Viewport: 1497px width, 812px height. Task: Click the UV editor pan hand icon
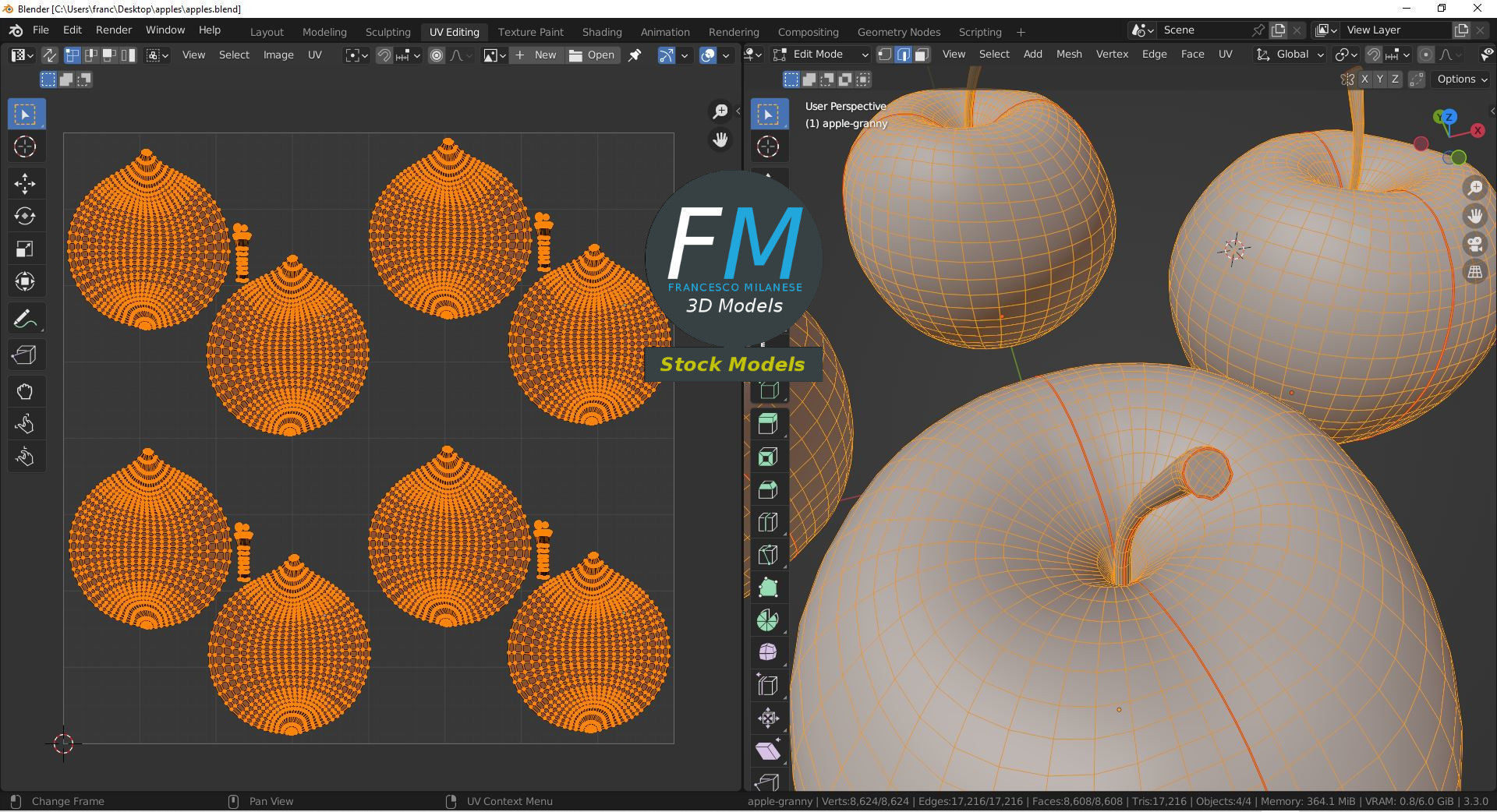(x=720, y=139)
